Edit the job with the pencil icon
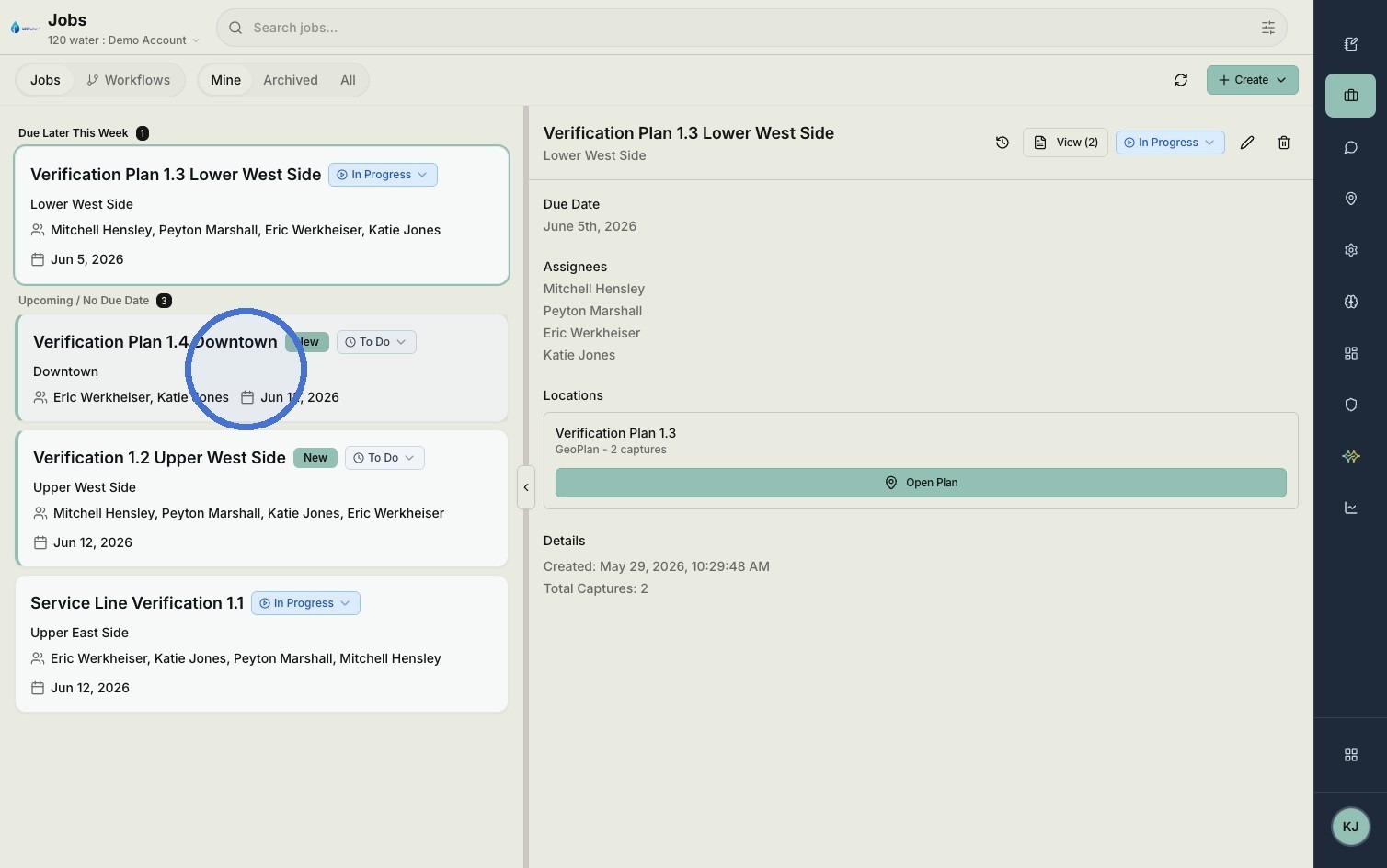 (1247, 143)
